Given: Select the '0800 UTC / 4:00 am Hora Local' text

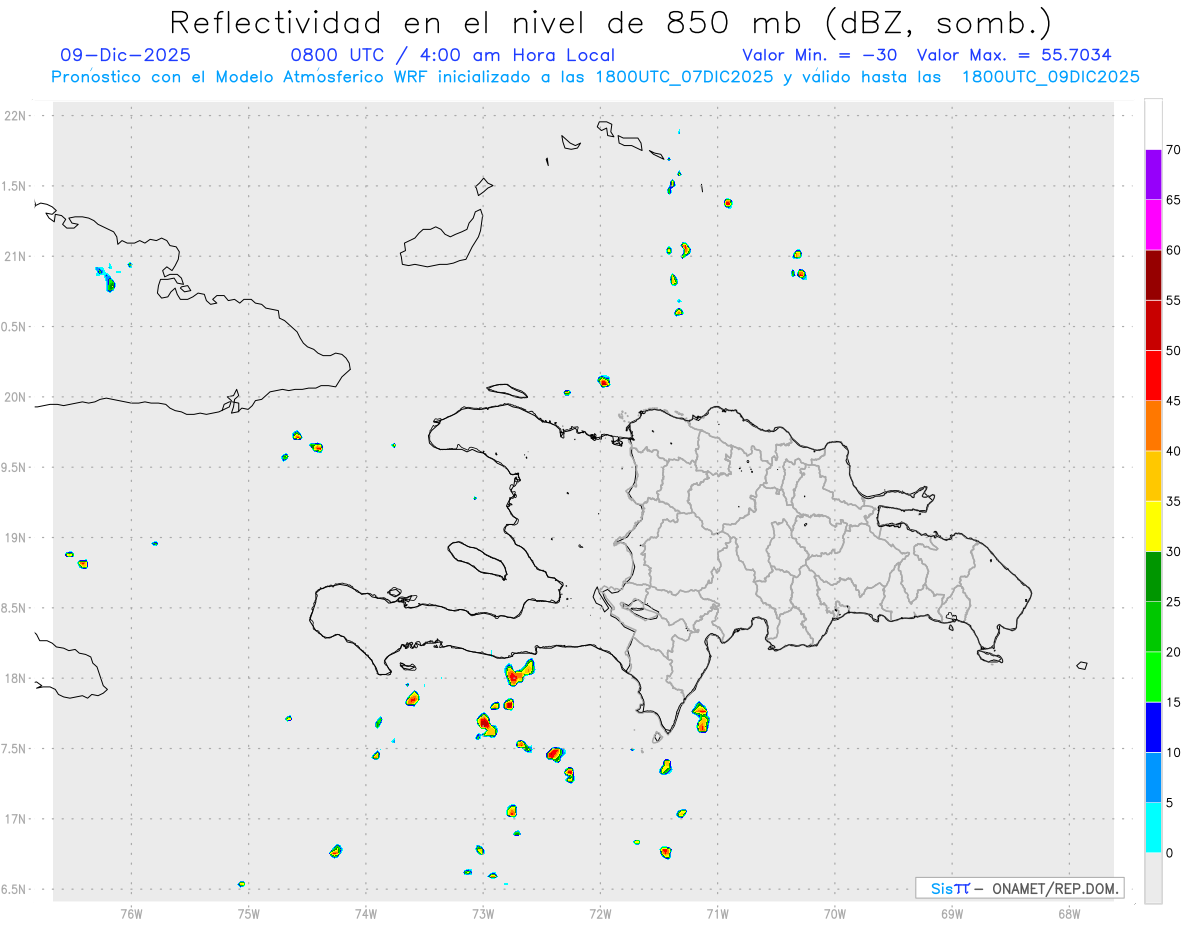Looking at the screenshot, I should tap(452, 55).
